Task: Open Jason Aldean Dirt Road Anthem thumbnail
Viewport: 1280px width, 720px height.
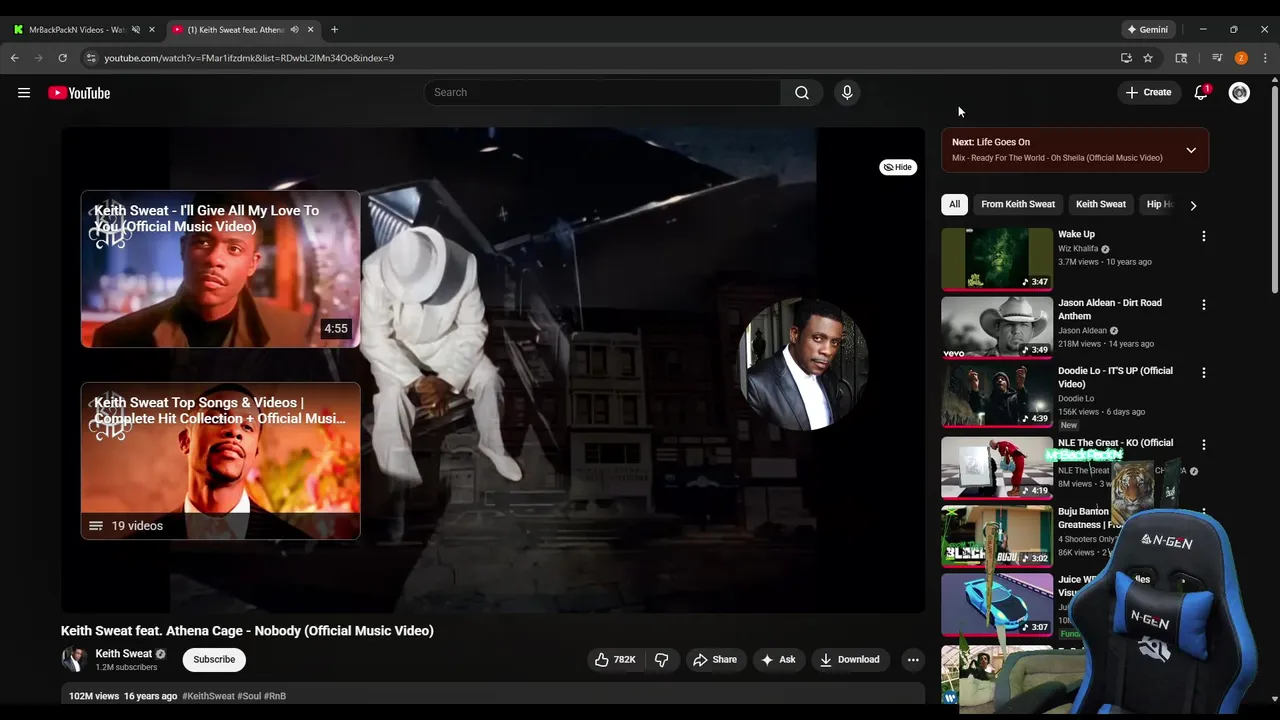Action: coord(997,327)
